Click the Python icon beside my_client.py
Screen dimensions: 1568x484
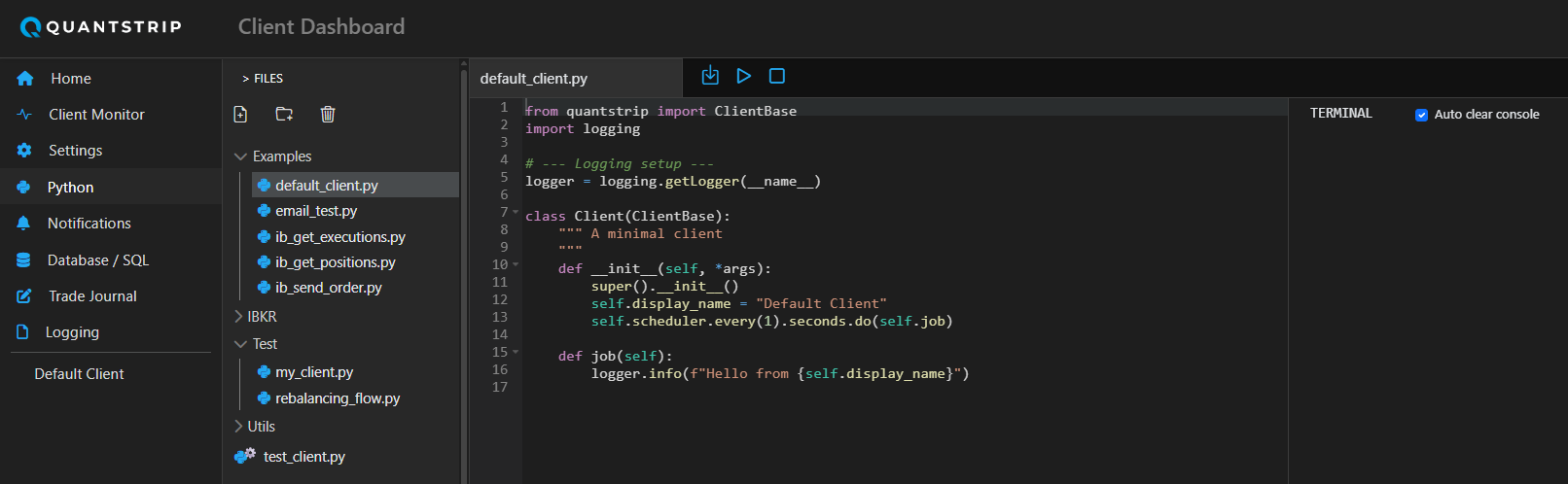tap(264, 372)
